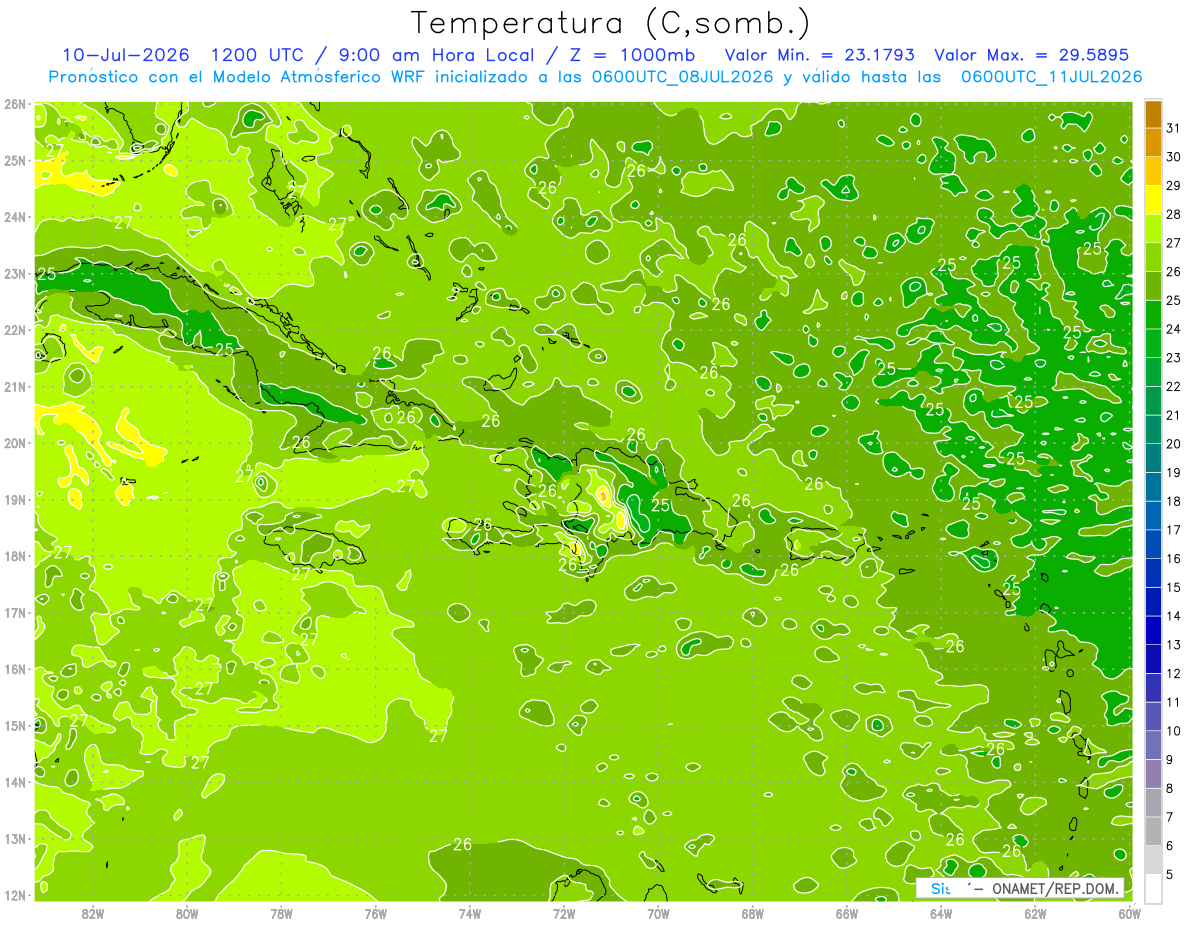
Task: Click the "76W" longitude axis label
Action: pos(375,913)
